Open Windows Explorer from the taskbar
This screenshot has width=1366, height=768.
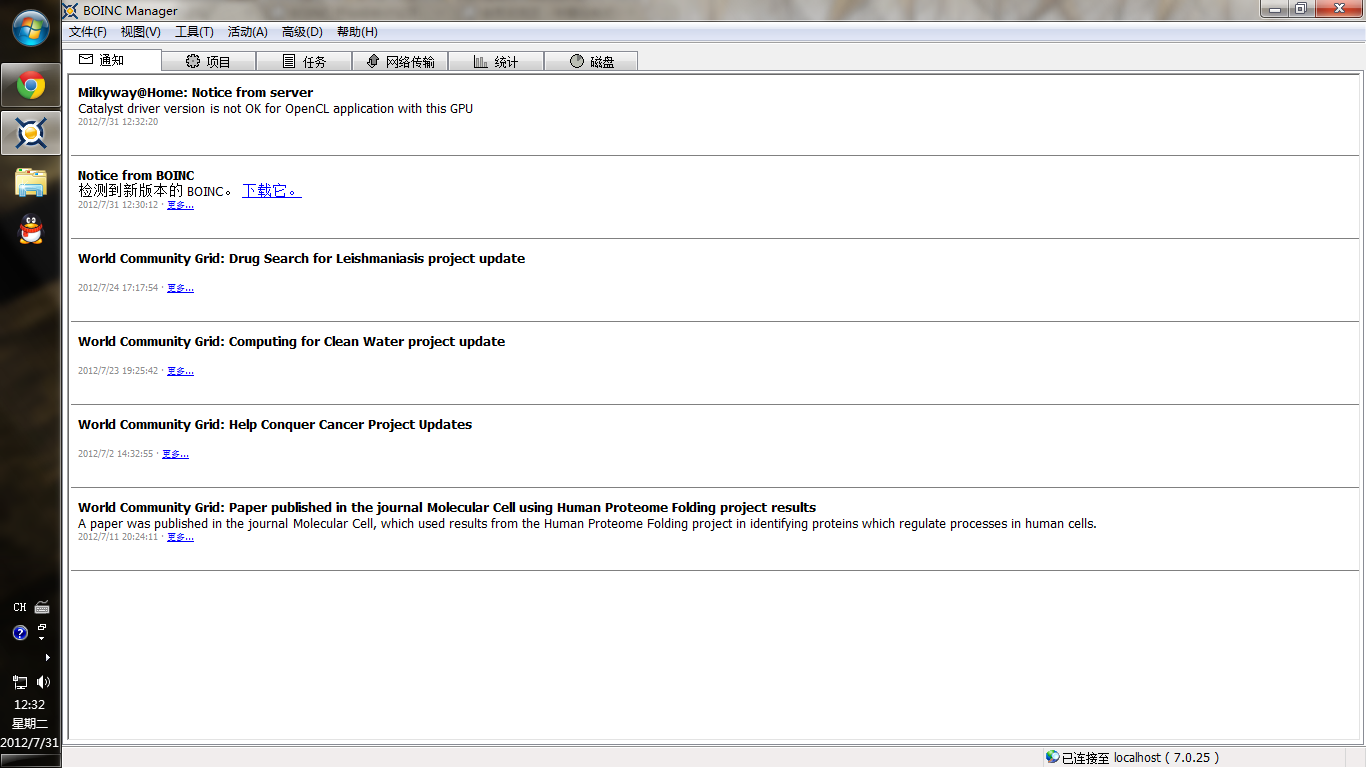pyautogui.click(x=30, y=182)
